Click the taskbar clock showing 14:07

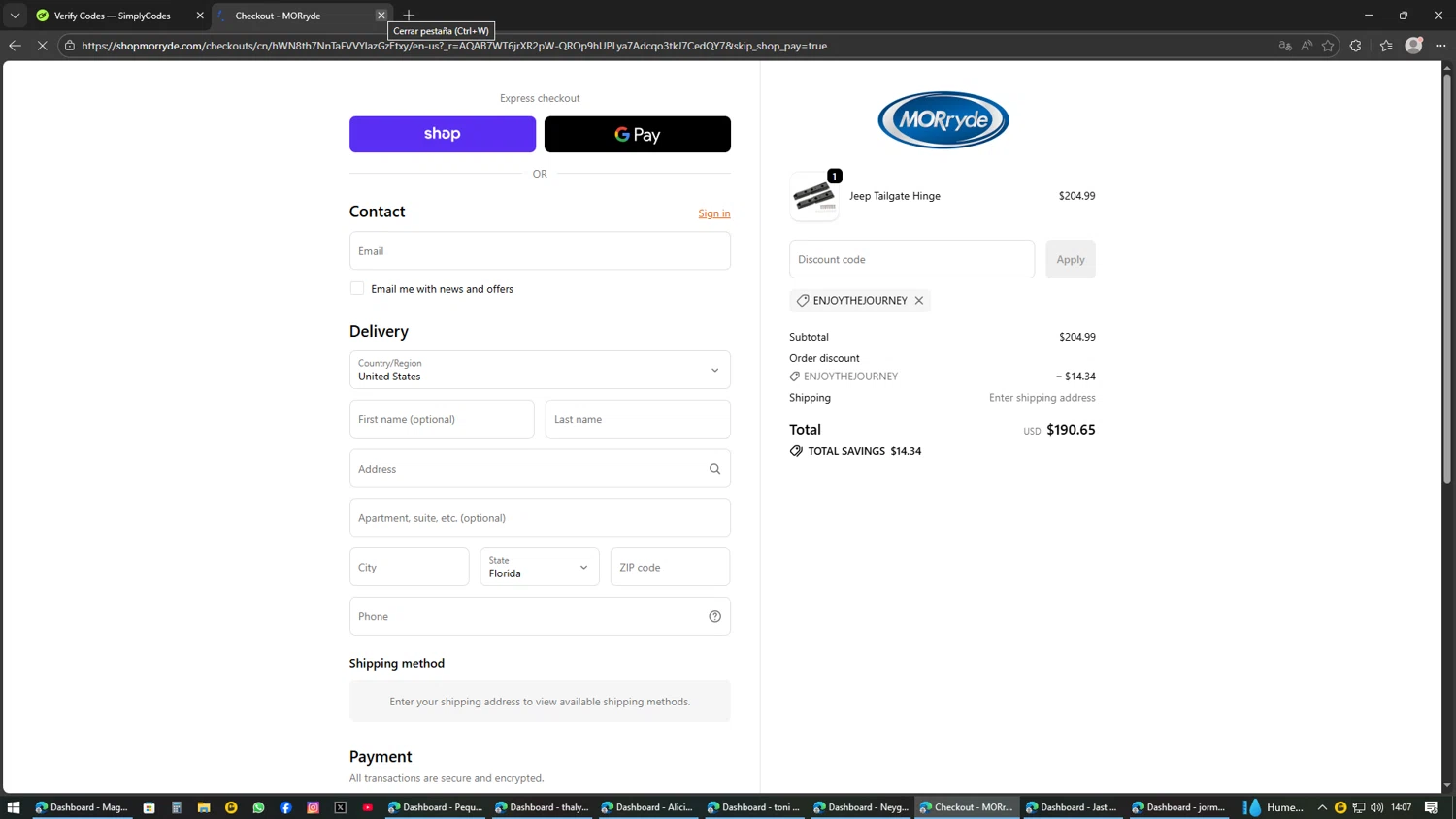click(x=1402, y=807)
